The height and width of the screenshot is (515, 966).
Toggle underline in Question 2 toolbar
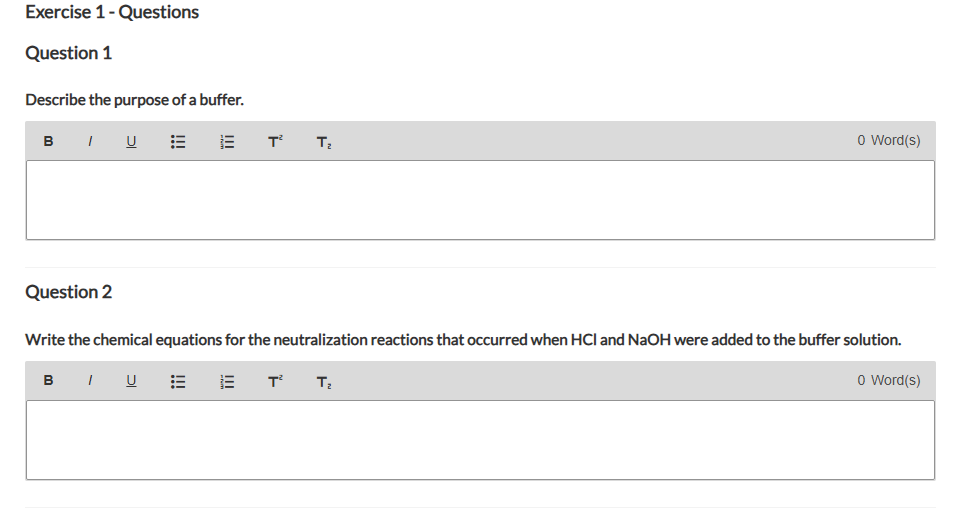point(131,381)
